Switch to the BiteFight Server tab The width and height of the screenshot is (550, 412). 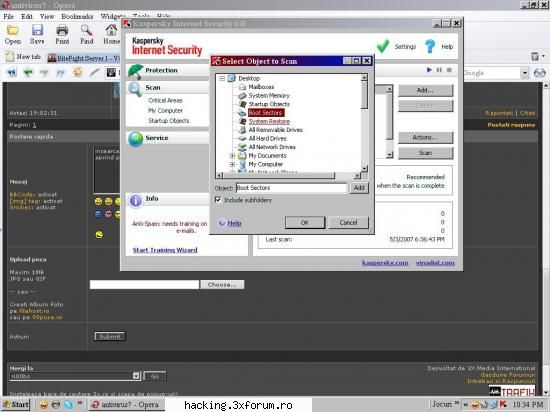tap(83, 58)
